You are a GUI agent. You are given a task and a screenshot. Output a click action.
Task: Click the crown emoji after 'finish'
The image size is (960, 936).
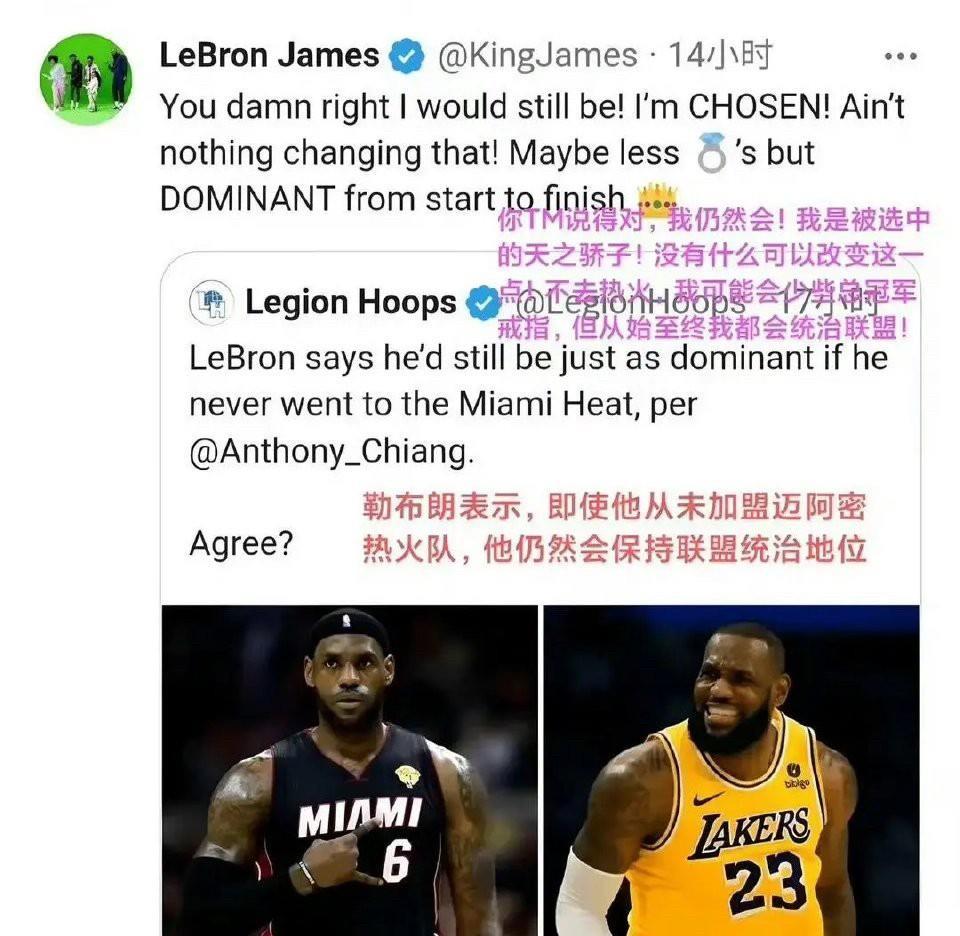(658, 198)
